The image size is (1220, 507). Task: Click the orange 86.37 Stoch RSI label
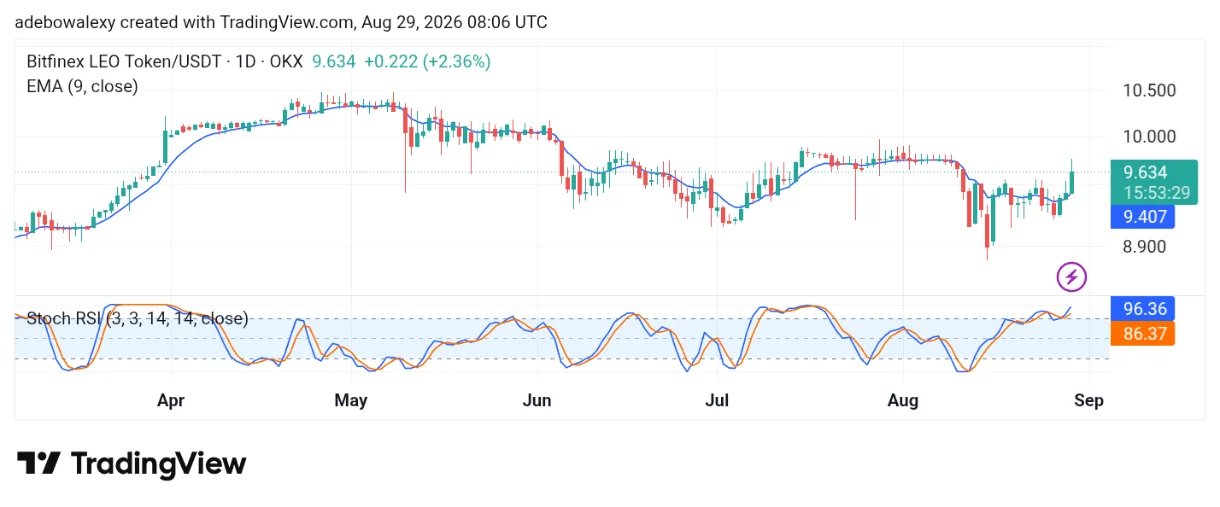(x=1144, y=333)
